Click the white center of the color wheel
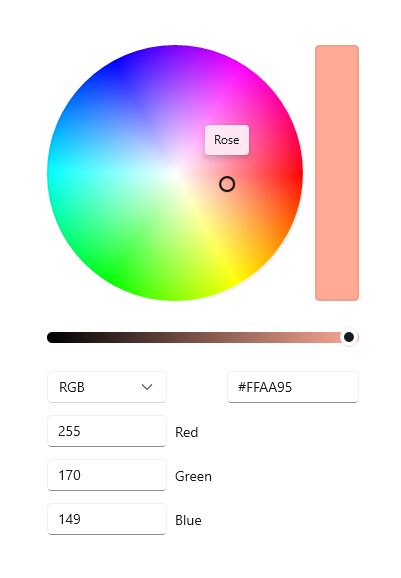 [x=175, y=173]
